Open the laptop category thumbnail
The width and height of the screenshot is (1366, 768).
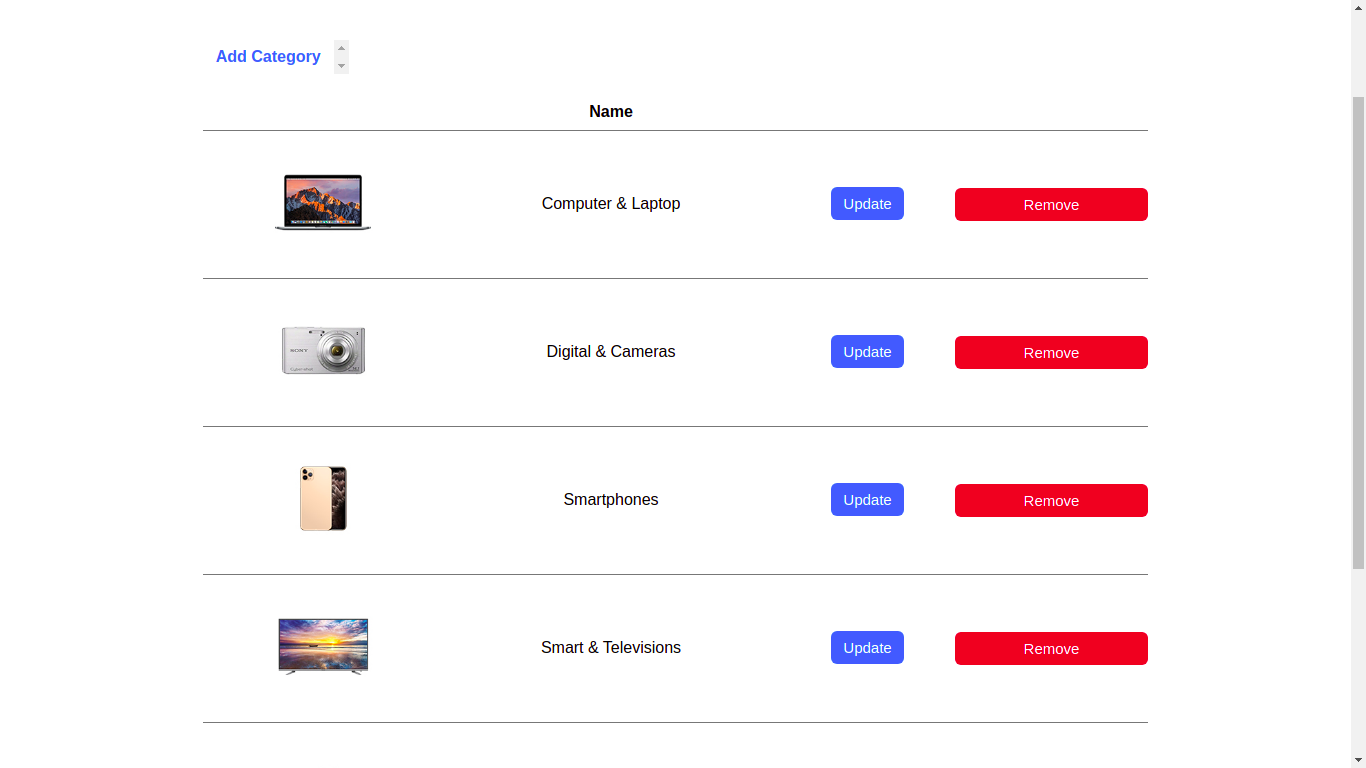323,203
